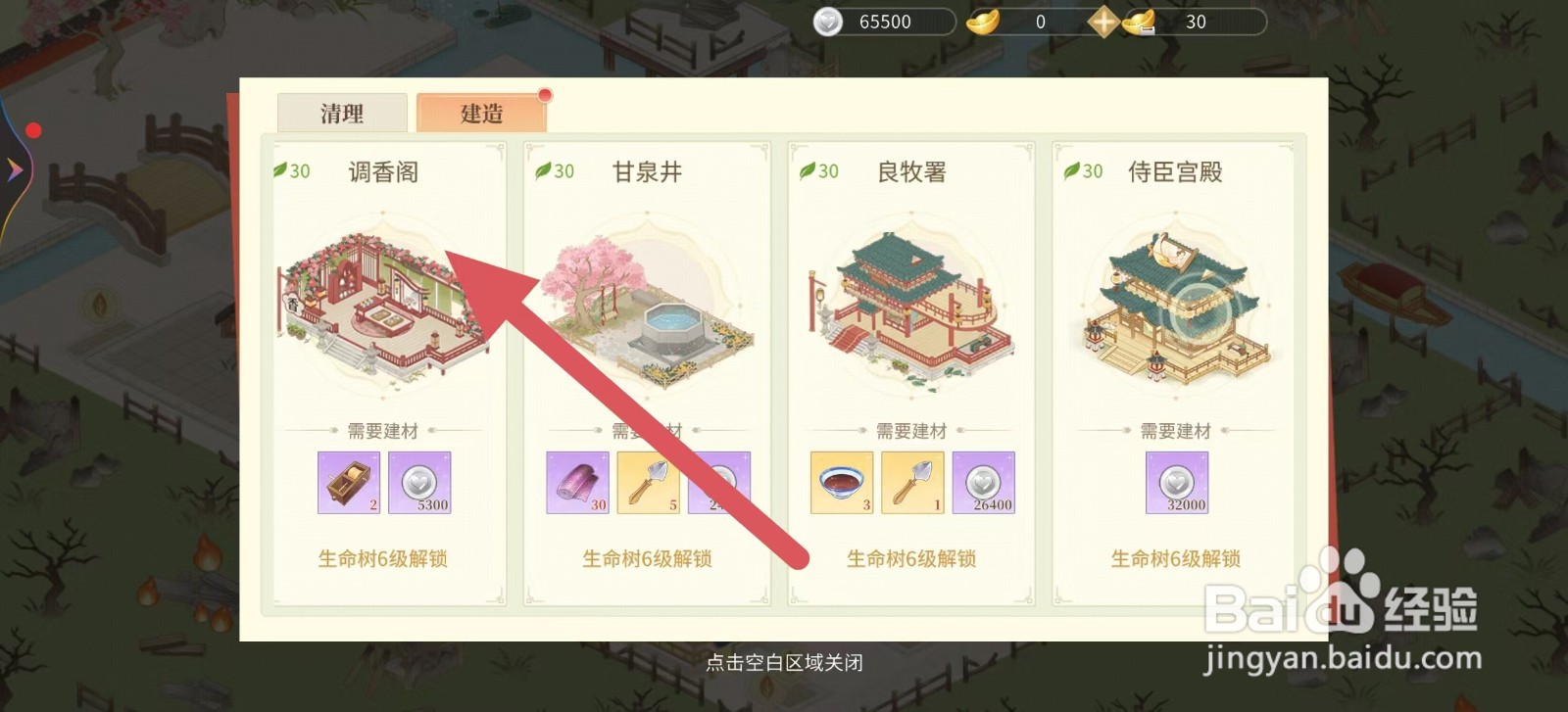Screen dimensions: 1568x712
Task: Tap the 侍臣宫殿 building illustration
Action: click(x=1175, y=308)
